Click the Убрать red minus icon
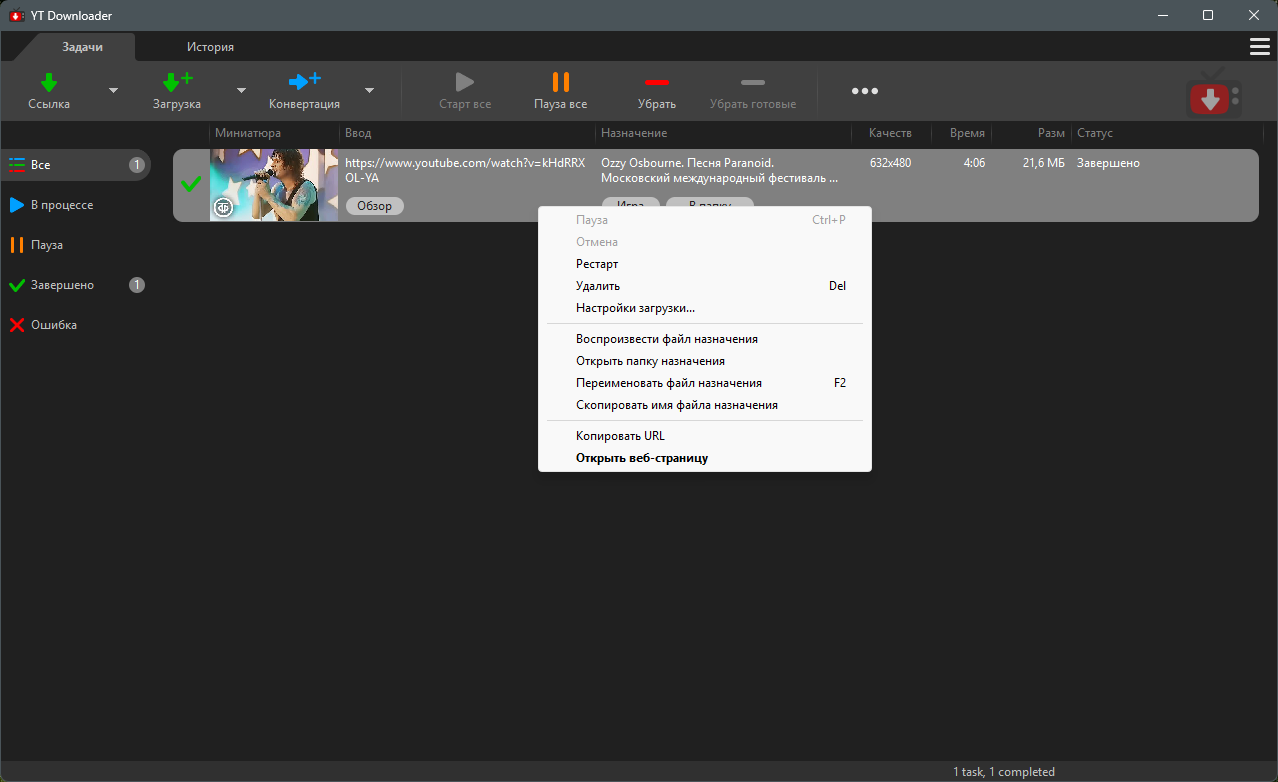Screen dimensions: 1278x782 (657, 82)
